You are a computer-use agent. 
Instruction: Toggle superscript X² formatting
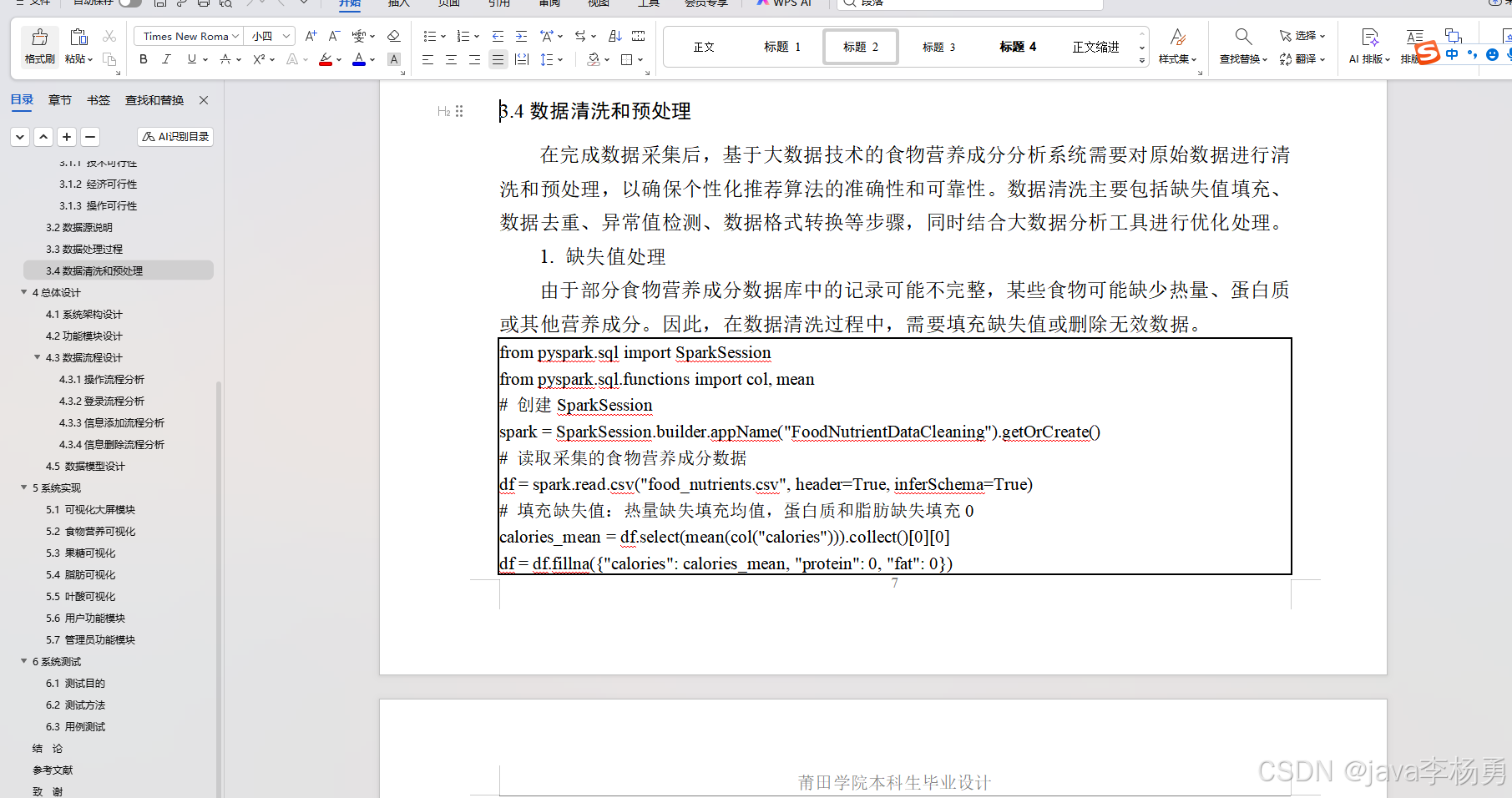pos(259,59)
